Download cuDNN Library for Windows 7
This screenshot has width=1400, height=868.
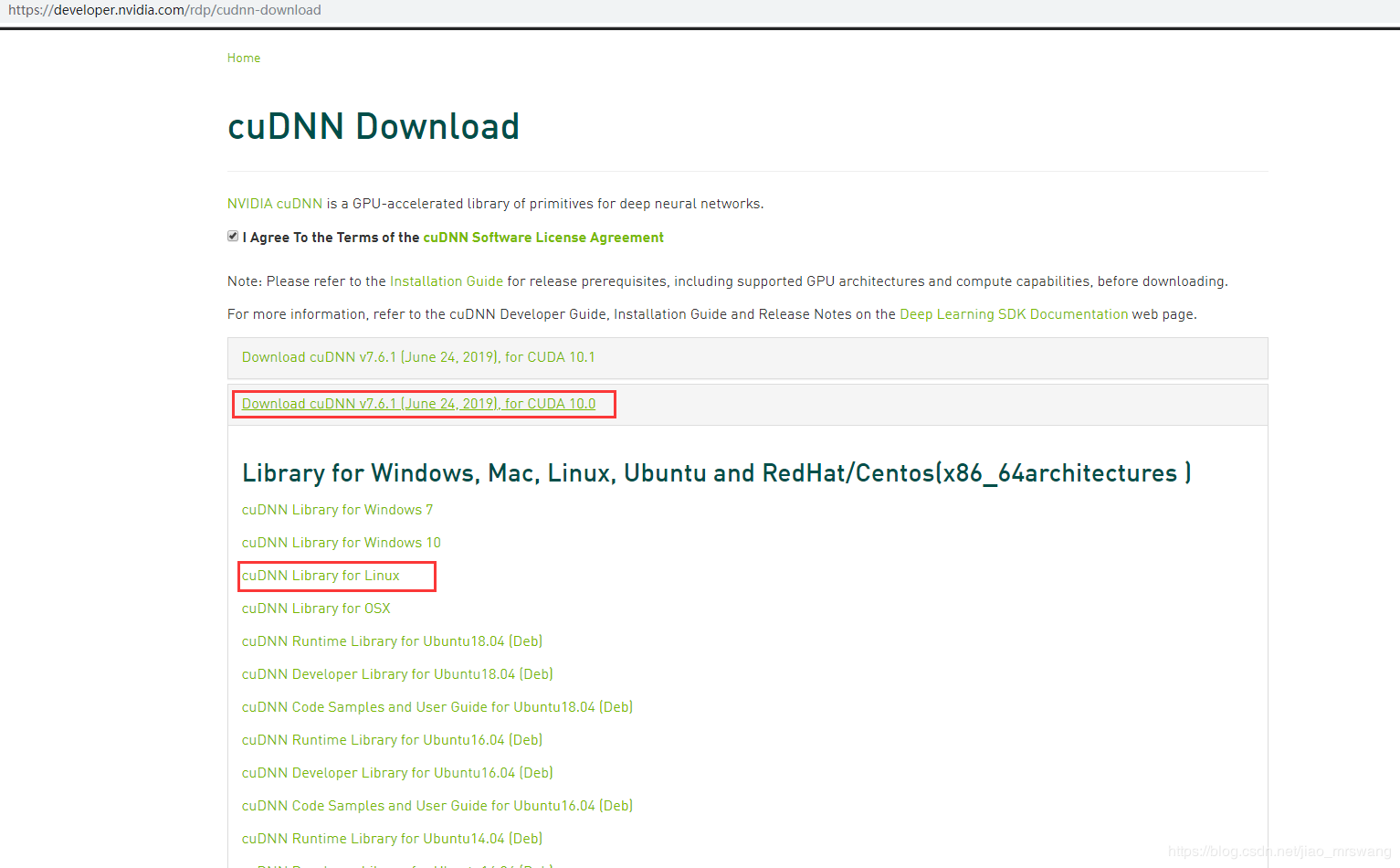pyautogui.click(x=338, y=510)
